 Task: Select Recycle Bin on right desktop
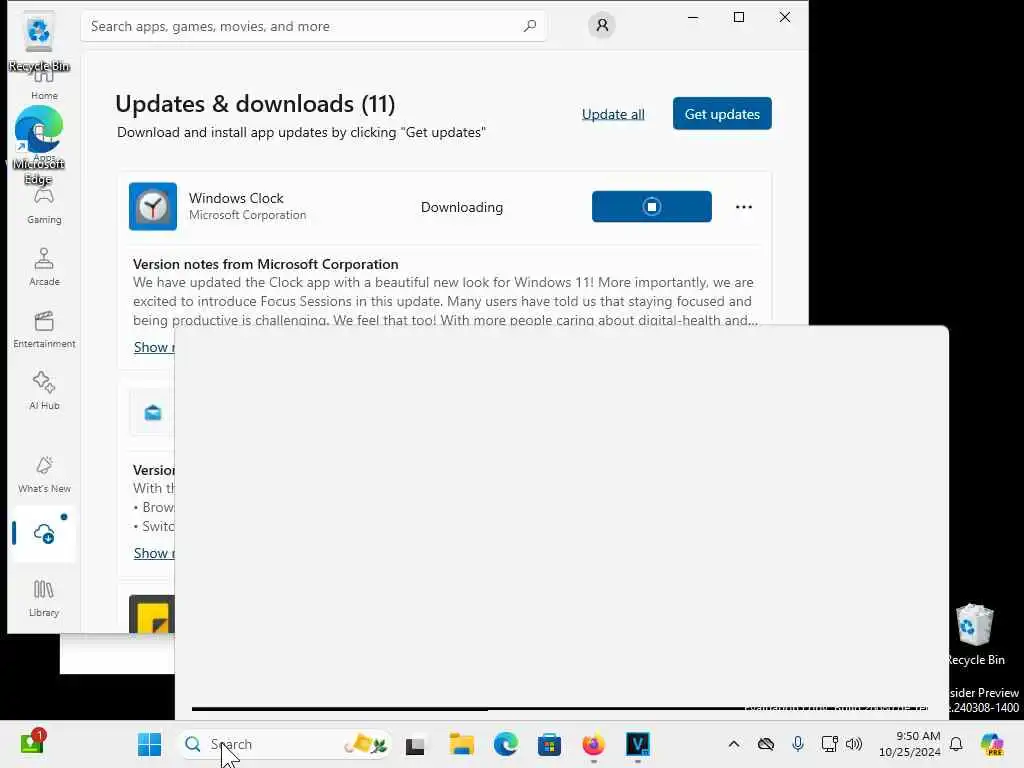click(975, 634)
